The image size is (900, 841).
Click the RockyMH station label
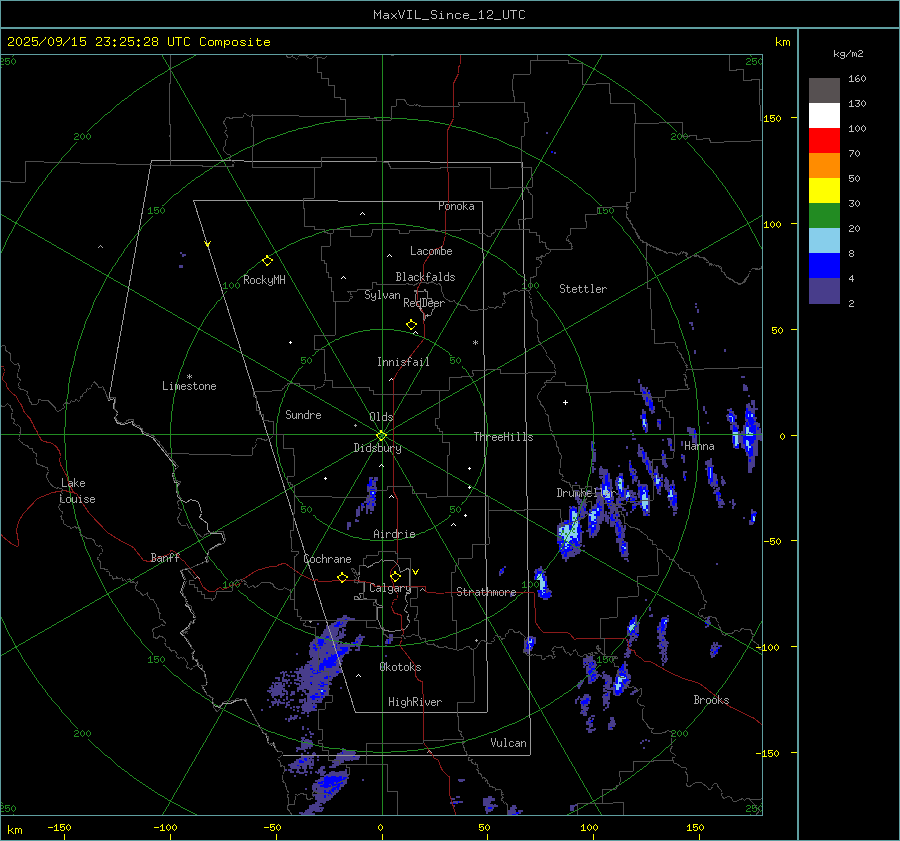264,280
